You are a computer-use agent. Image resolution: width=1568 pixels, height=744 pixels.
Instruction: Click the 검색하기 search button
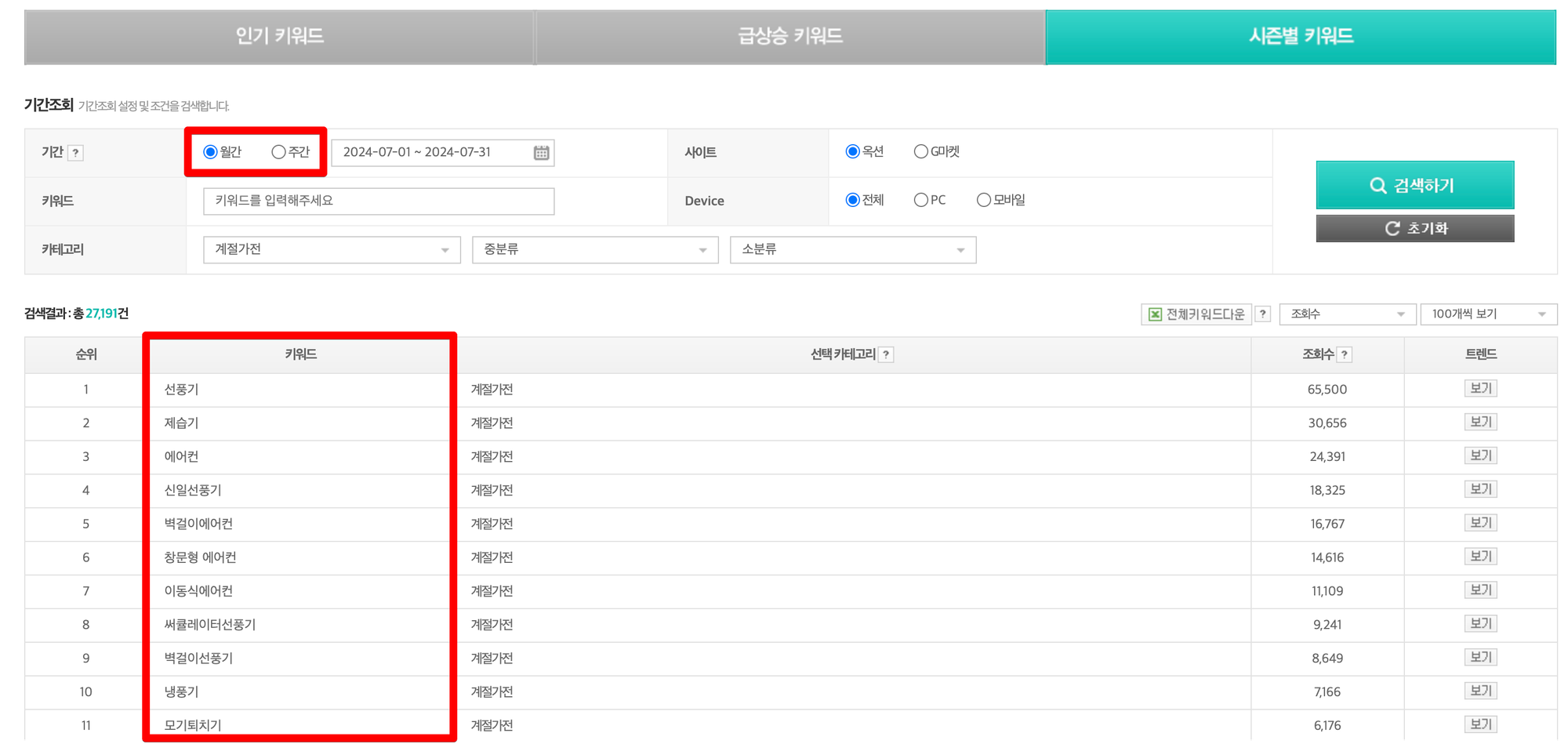pyautogui.click(x=1415, y=185)
